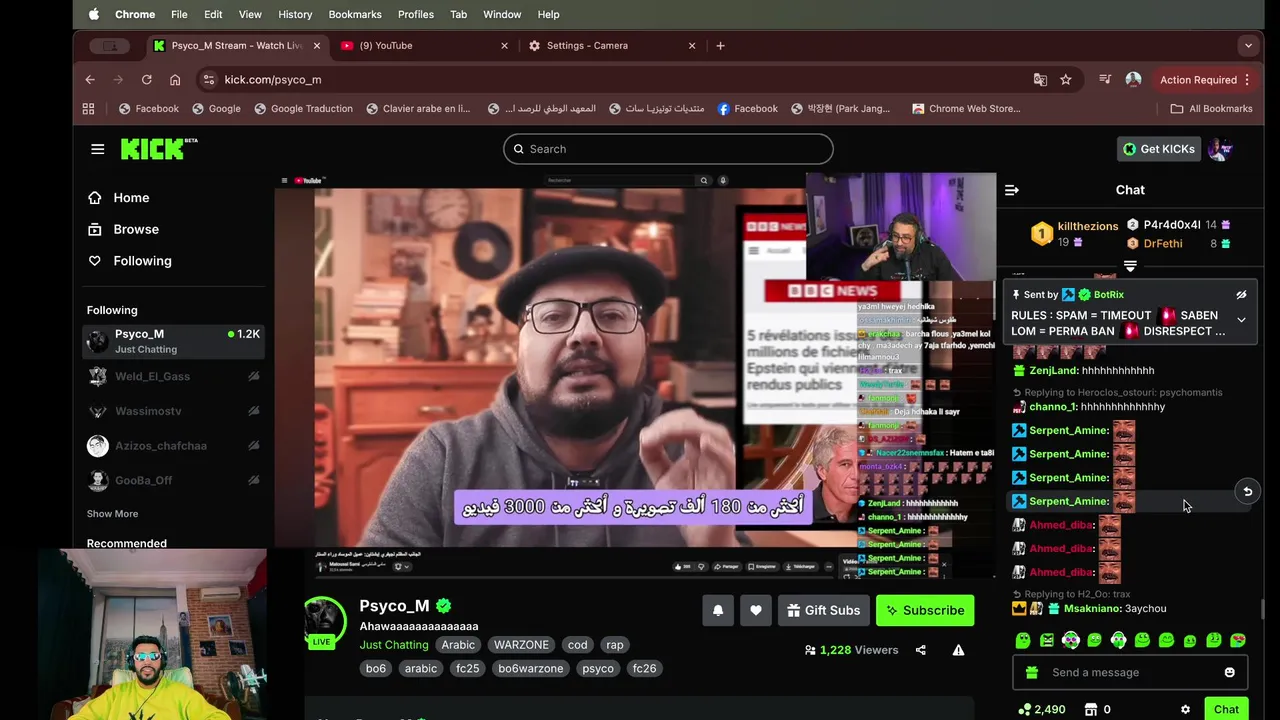Open the hamburger sidebar menu
This screenshot has height=720, width=1280.
tap(97, 149)
